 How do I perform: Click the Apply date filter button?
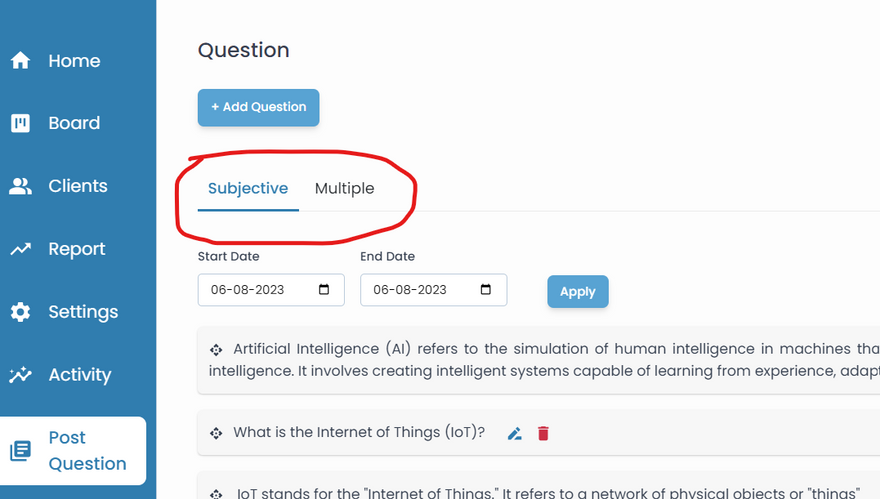[x=577, y=291]
